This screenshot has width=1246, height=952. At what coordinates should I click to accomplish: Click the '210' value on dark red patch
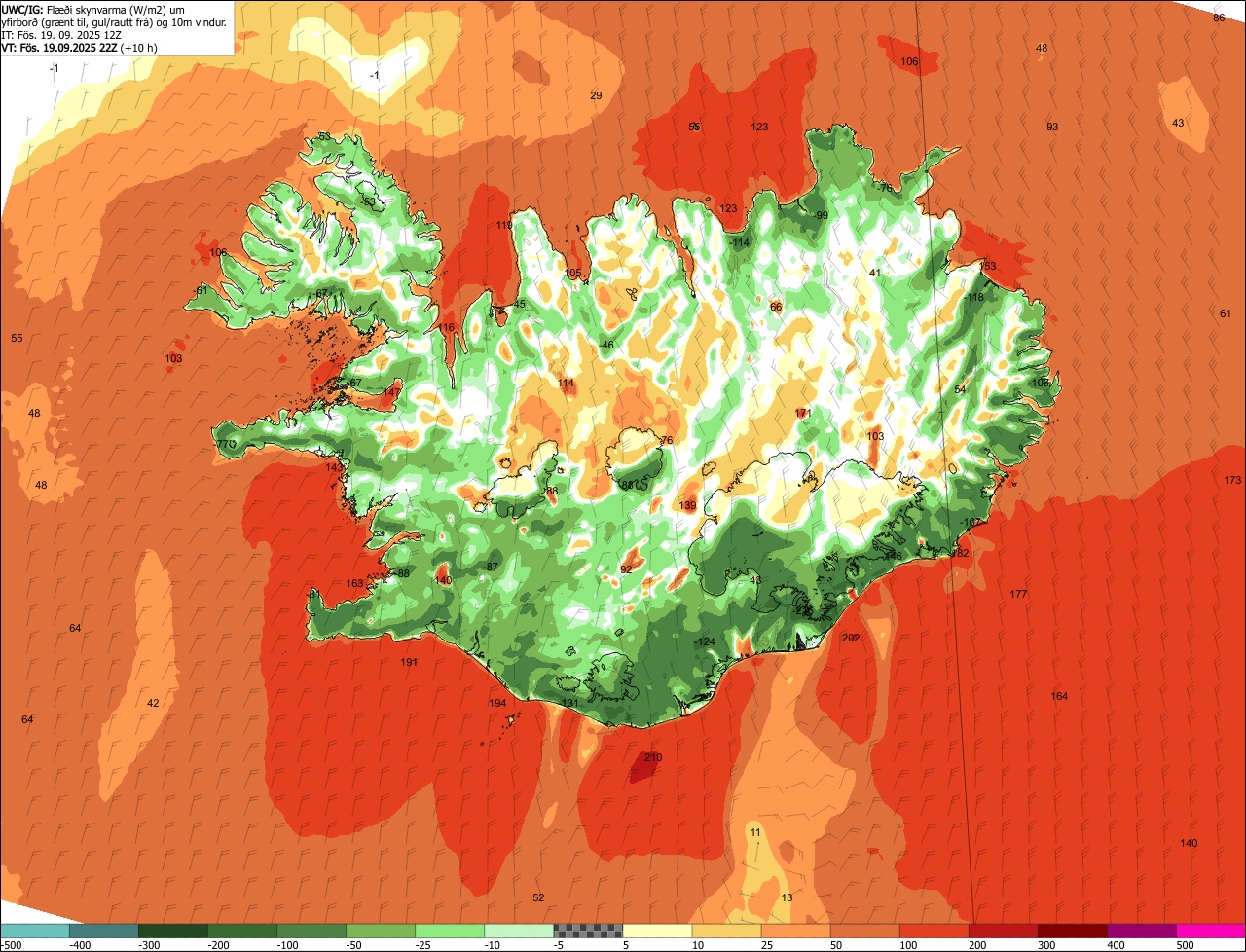[x=653, y=757]
